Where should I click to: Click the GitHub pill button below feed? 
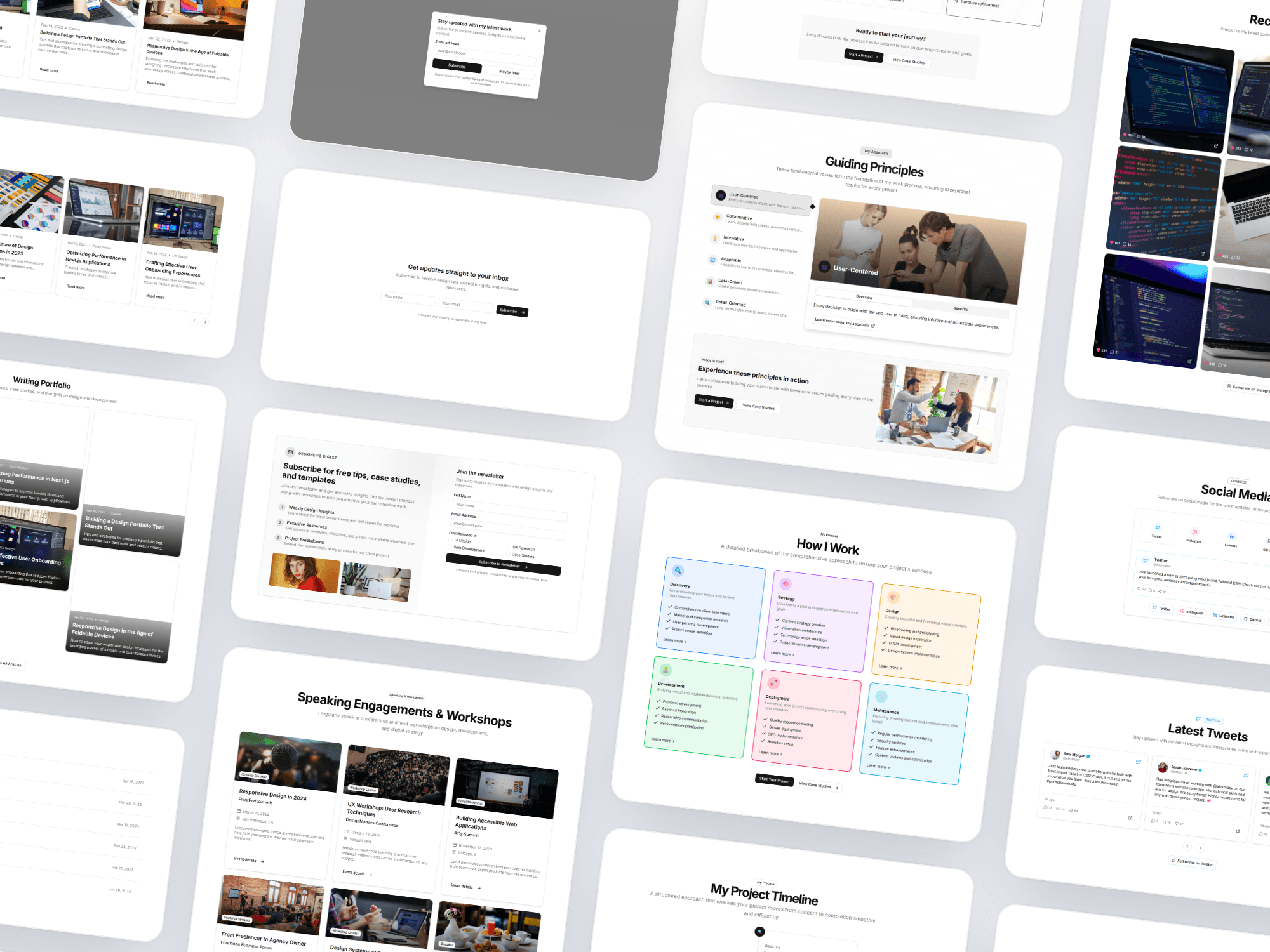coord(1253,619)
